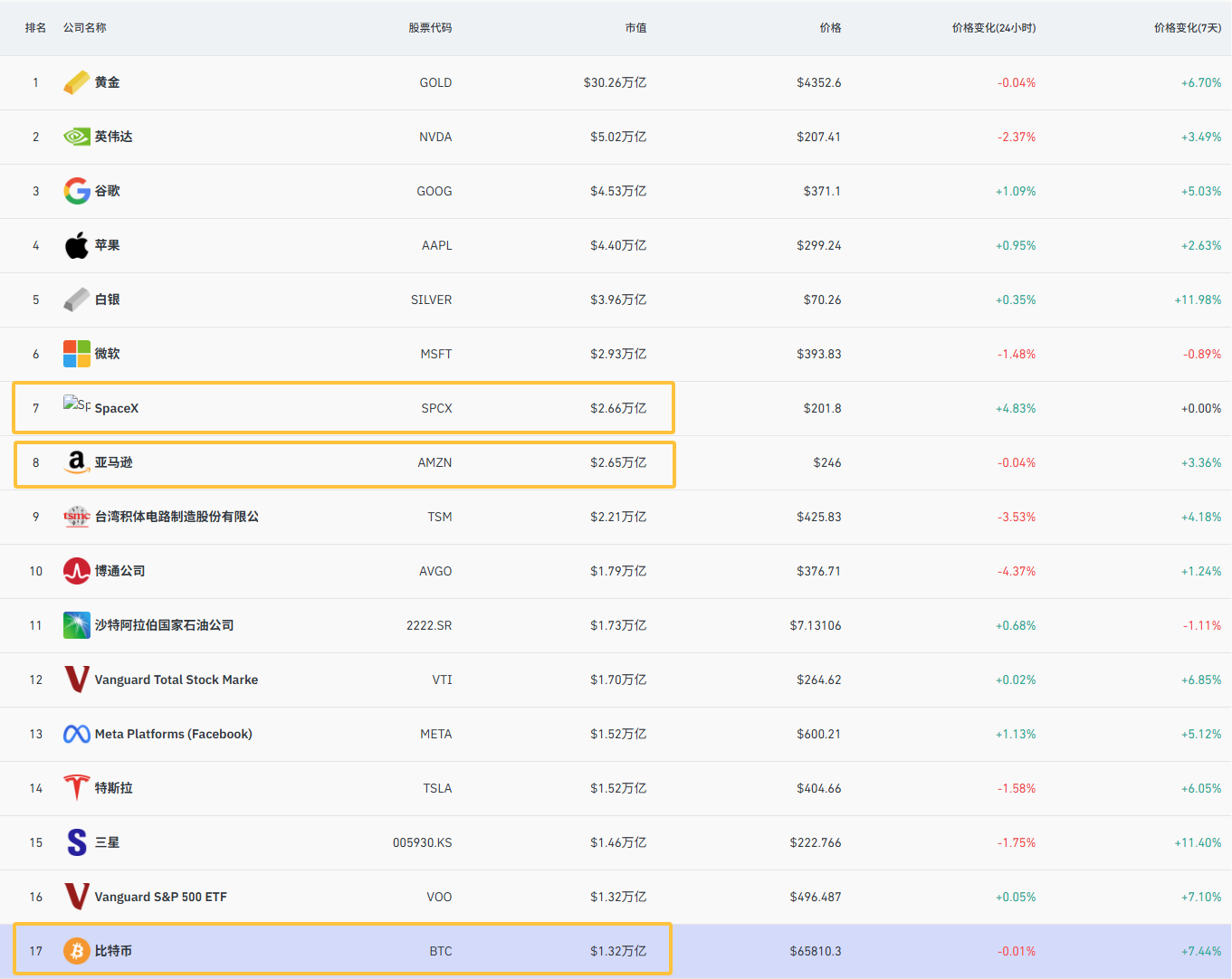This screenshot has width=1232, height=979.
Task: Click SpaceX 24-hour change +4.83%
Action: 1016,408
